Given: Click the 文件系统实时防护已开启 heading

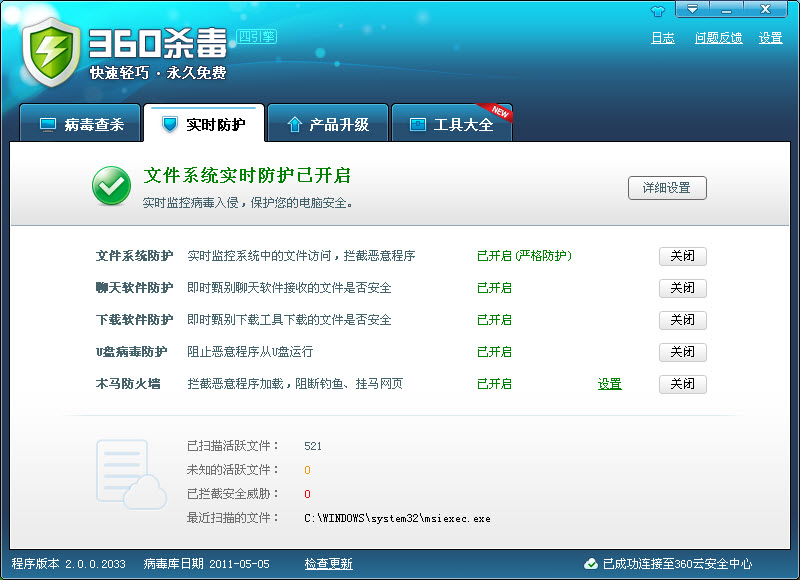Looking at the screenshot, I should click(247, 175).
